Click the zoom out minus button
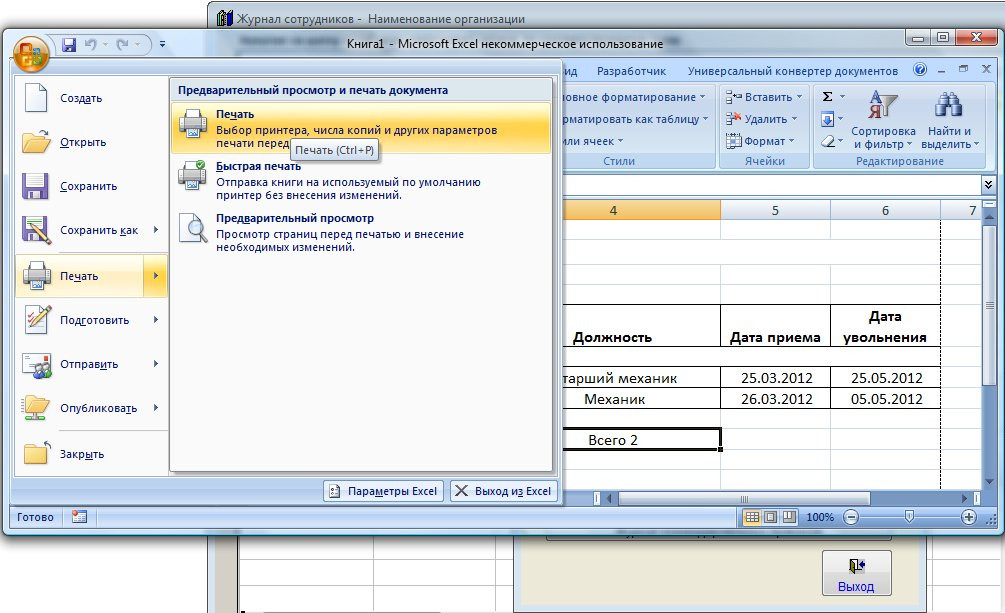 pyautogui.click(x=851, y=517)
